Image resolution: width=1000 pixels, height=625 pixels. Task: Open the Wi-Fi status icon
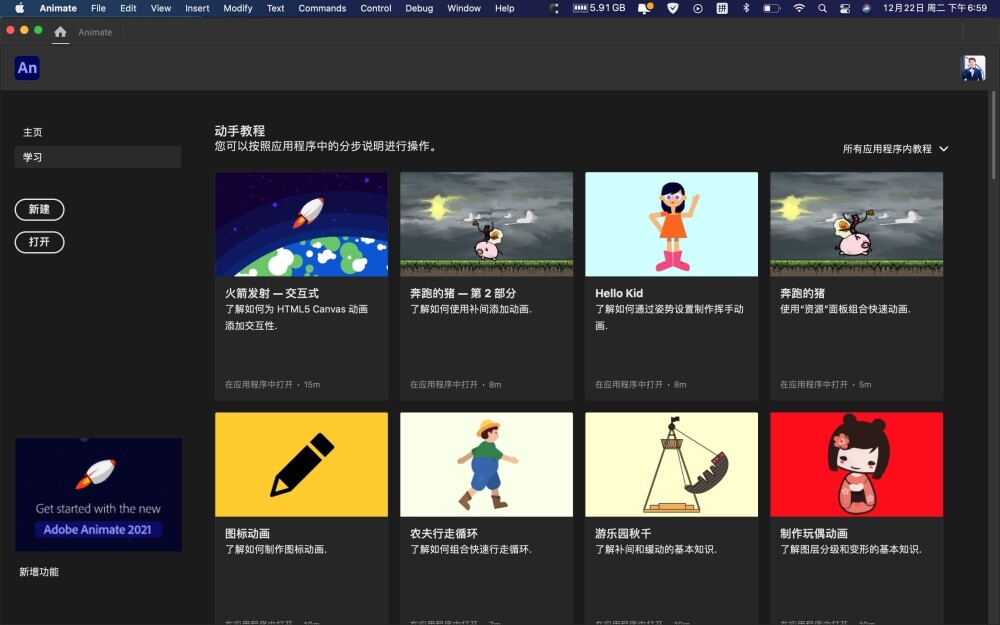tap(799, 8)
